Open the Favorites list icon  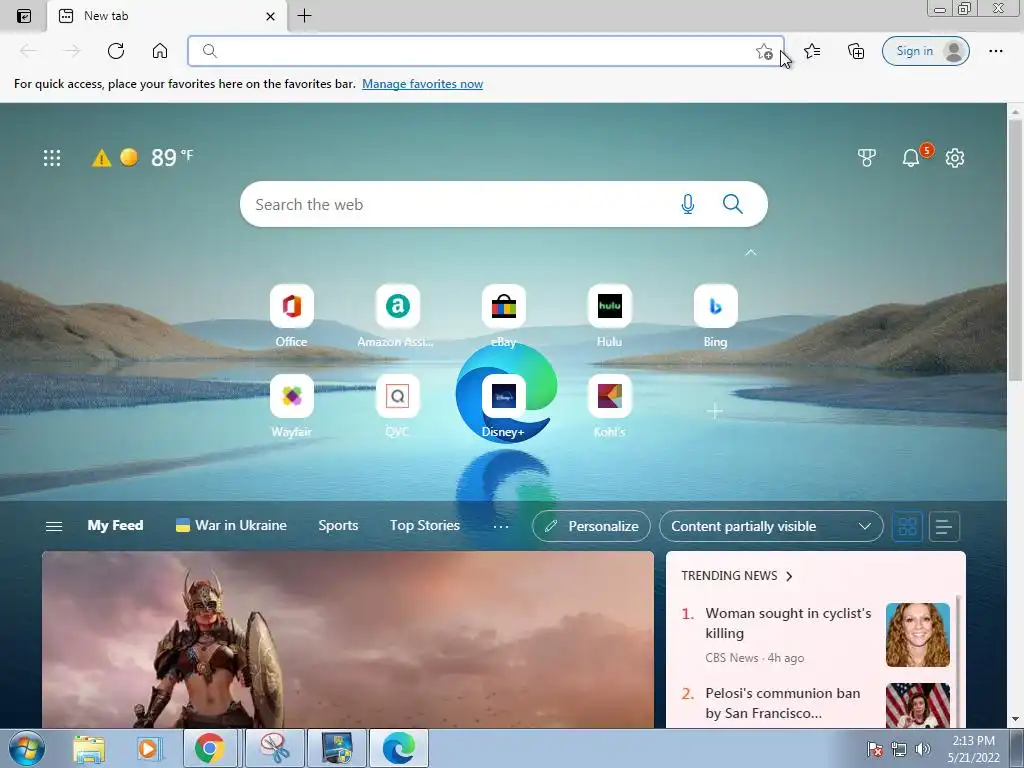[x=812, y=51]
